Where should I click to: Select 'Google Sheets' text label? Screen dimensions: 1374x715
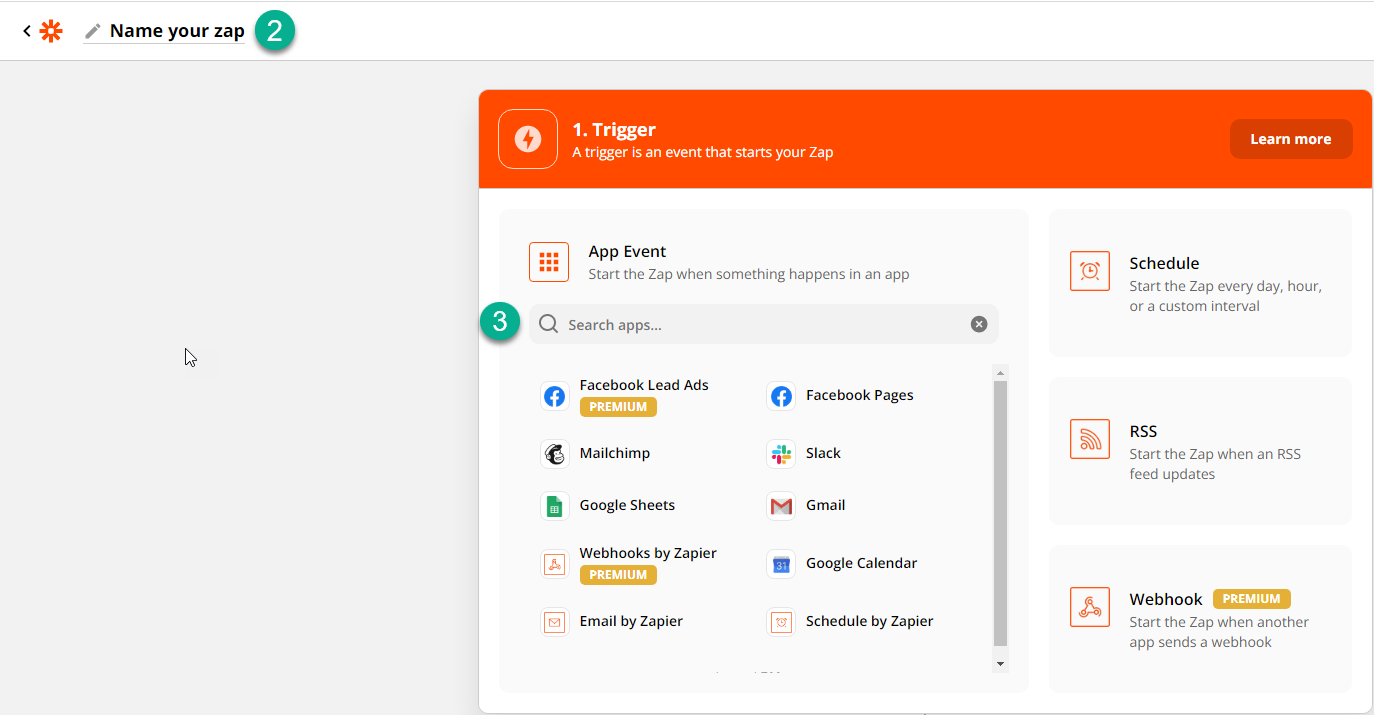pos(627,505)
